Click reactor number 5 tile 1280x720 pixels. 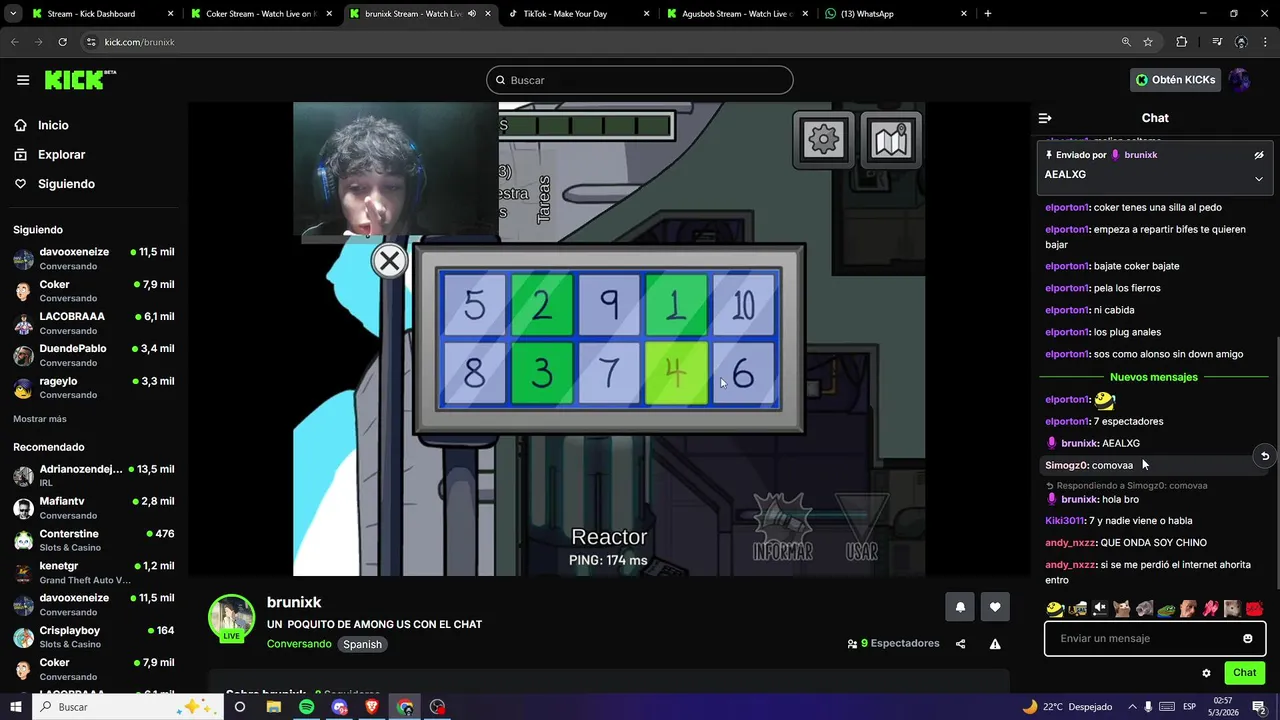[474, 305]
